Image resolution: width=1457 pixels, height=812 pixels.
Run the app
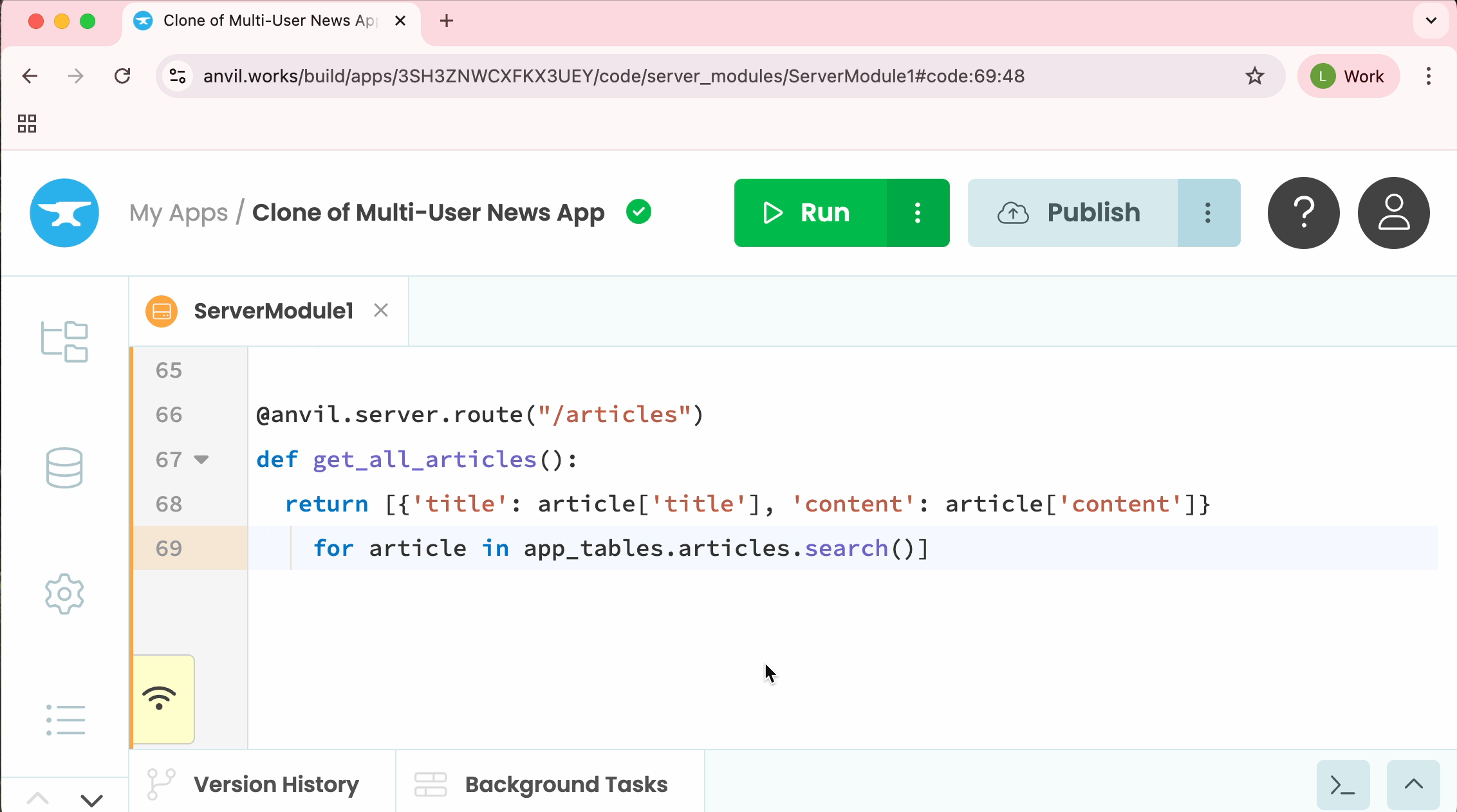tap(810, 213)
